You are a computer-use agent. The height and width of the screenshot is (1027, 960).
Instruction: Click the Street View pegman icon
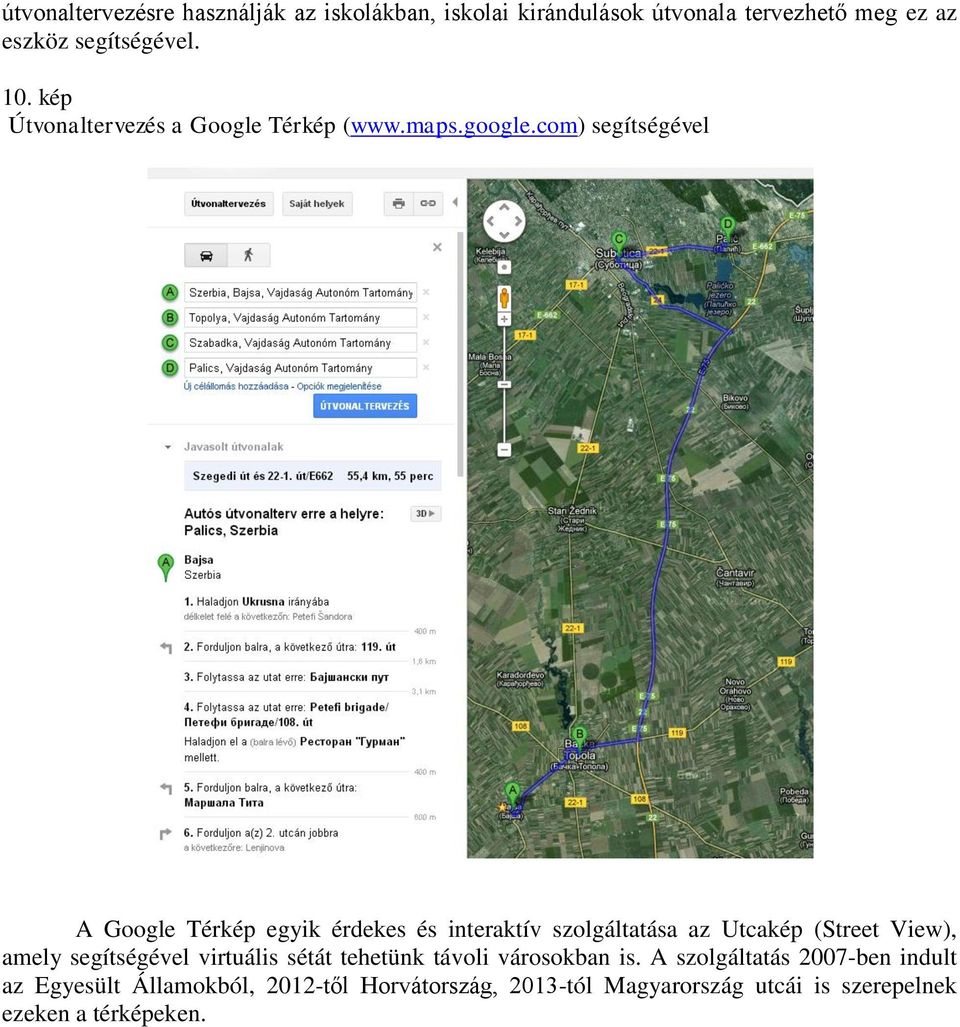(x=504, y=299)
